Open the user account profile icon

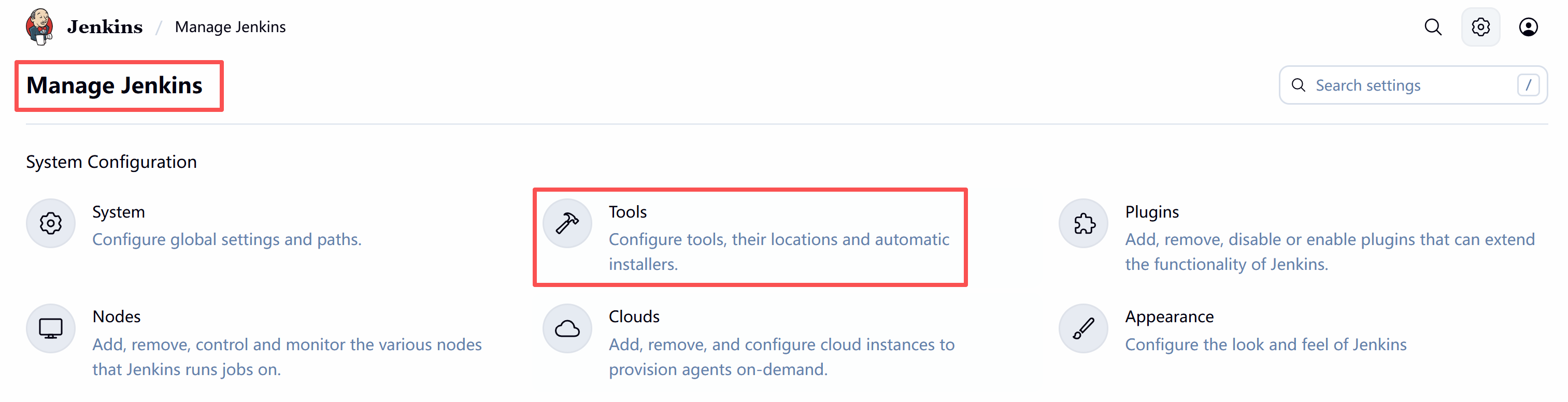[x=1528, y=27]
